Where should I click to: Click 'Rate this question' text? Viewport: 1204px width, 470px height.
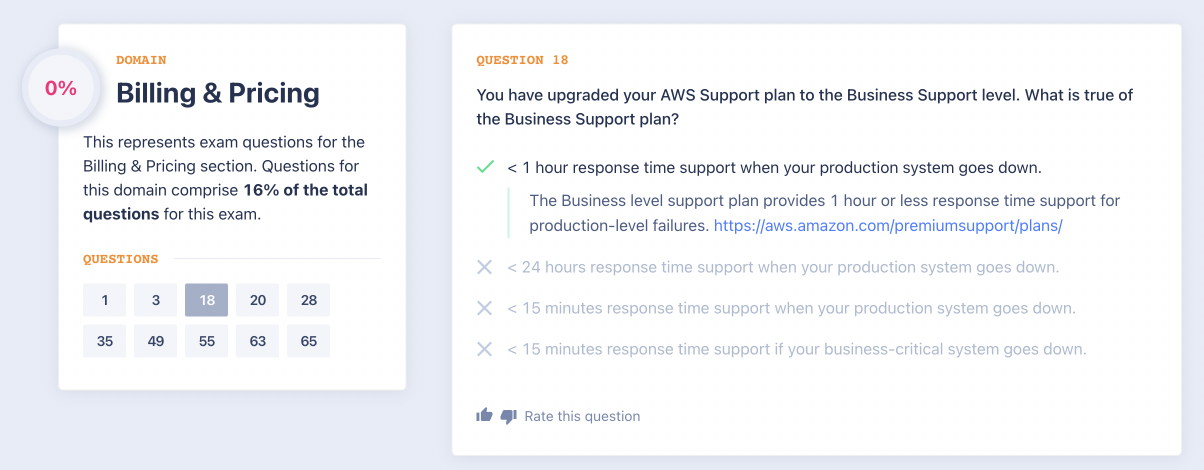[582, 416]
